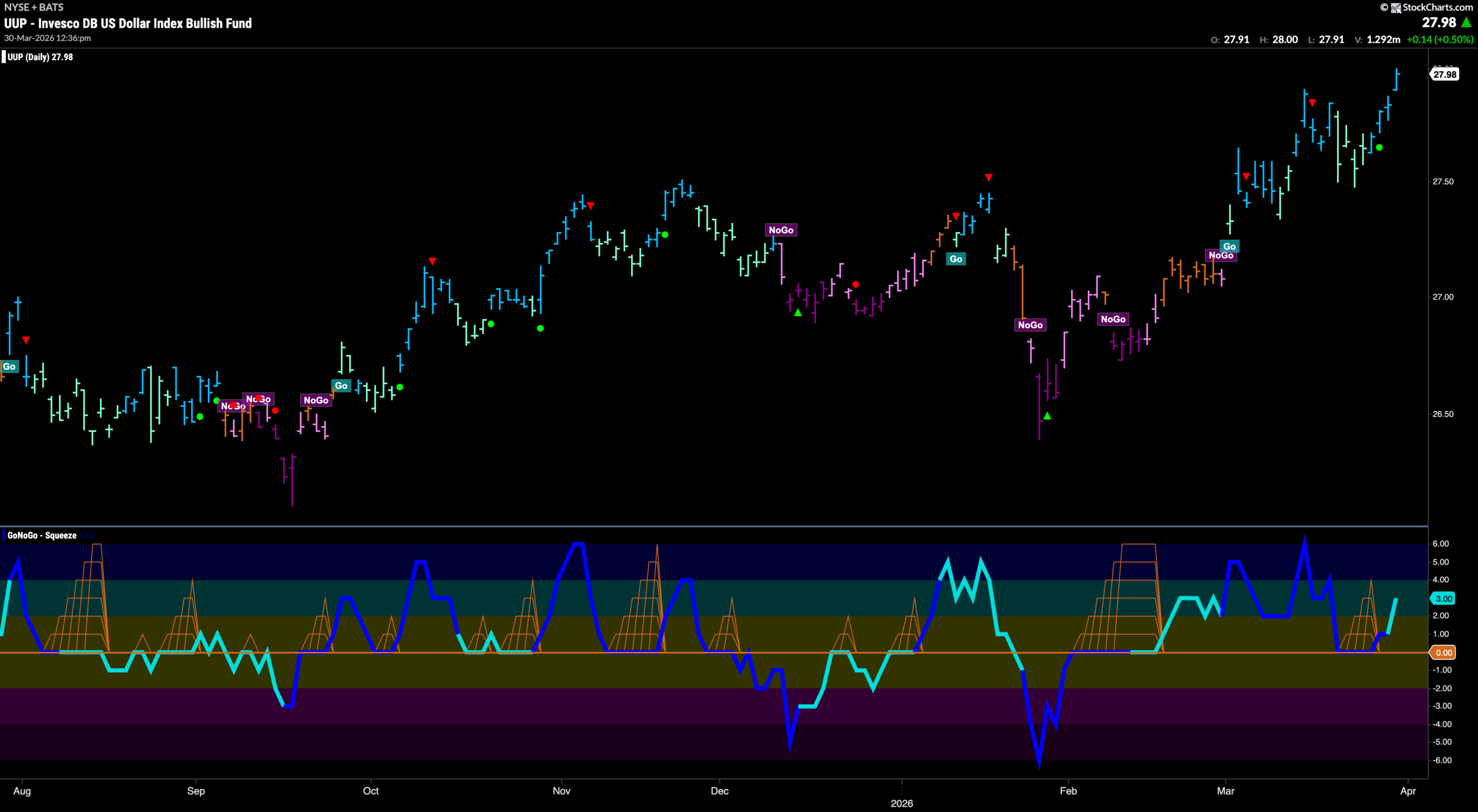Image resolution: width=1478 pixels, height=812 pixels.
Task: Click the Go label in late September
Action: click(341, 386)
